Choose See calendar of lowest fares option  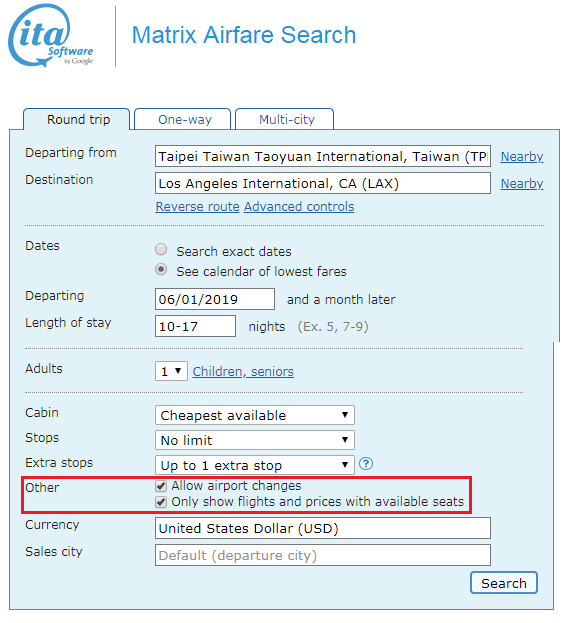point(161,269)
